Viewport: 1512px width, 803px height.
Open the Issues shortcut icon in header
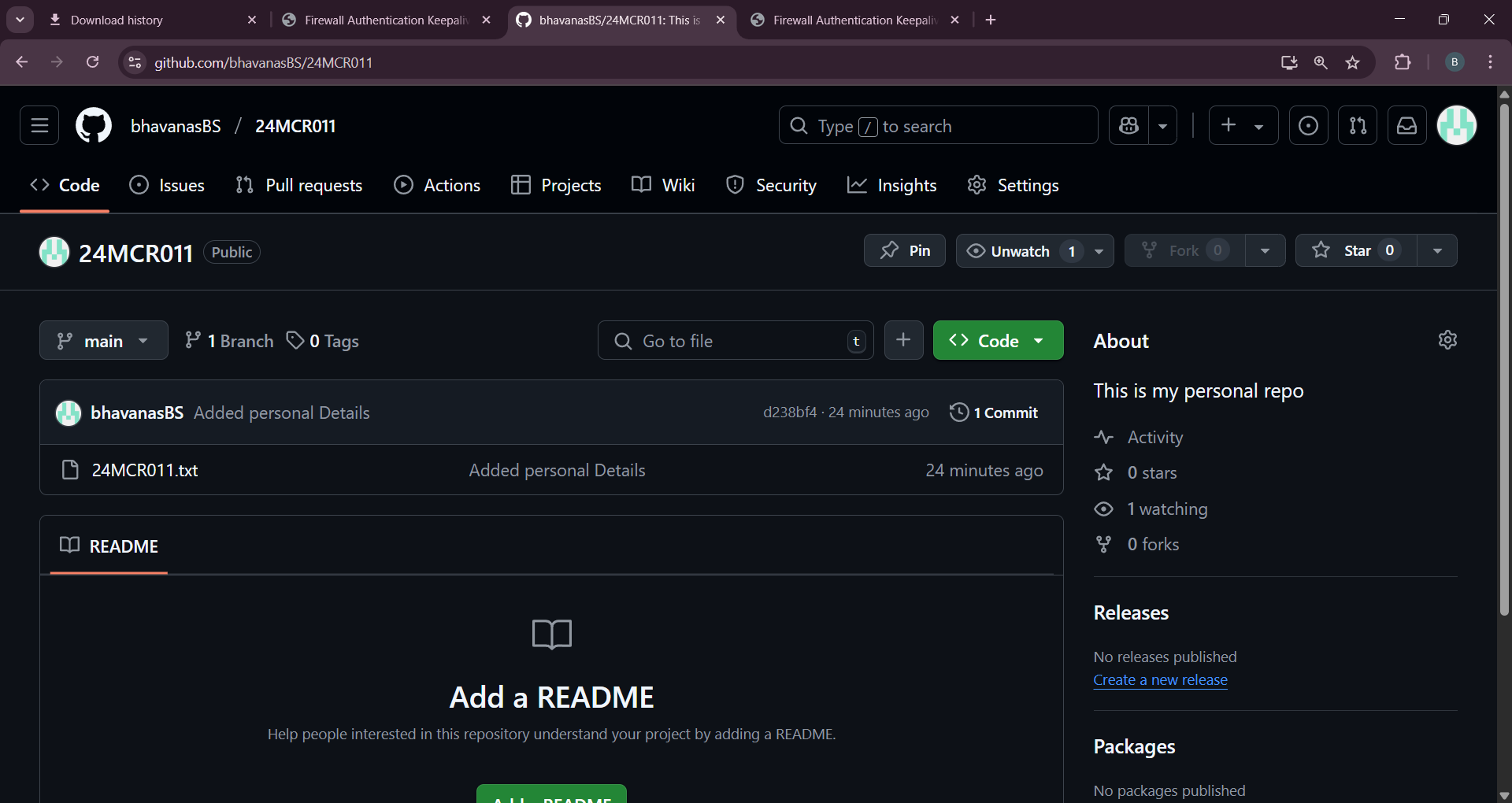[1308, 125]
